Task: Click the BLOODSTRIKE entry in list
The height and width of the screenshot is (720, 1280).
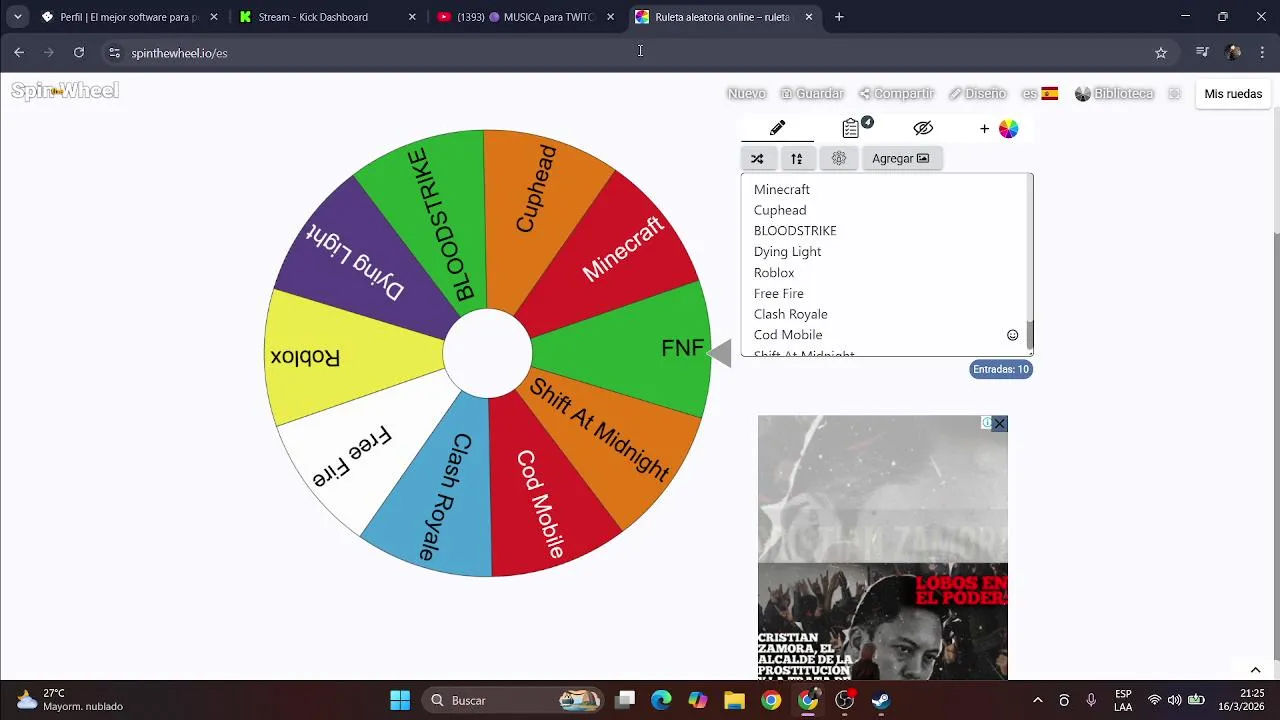Action: 795,230
